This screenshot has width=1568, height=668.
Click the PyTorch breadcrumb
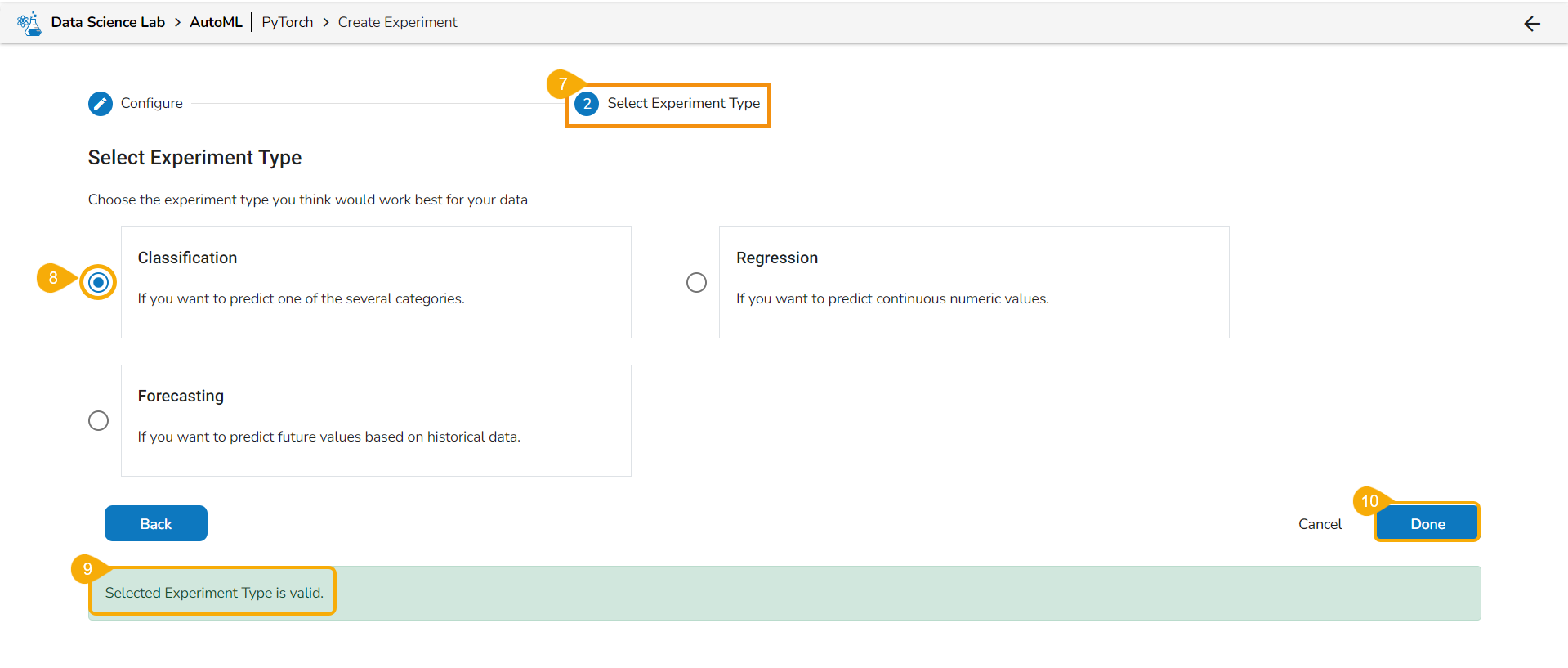pyautogui.click(x=287, y=22)
